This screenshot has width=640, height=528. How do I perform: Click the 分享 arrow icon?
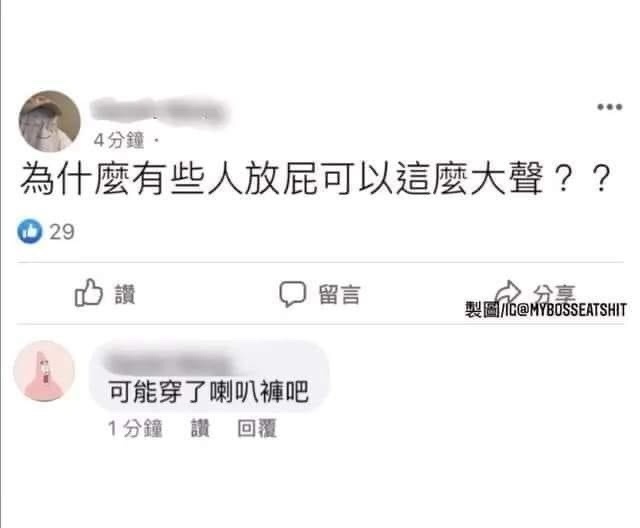tap(508, 292)
